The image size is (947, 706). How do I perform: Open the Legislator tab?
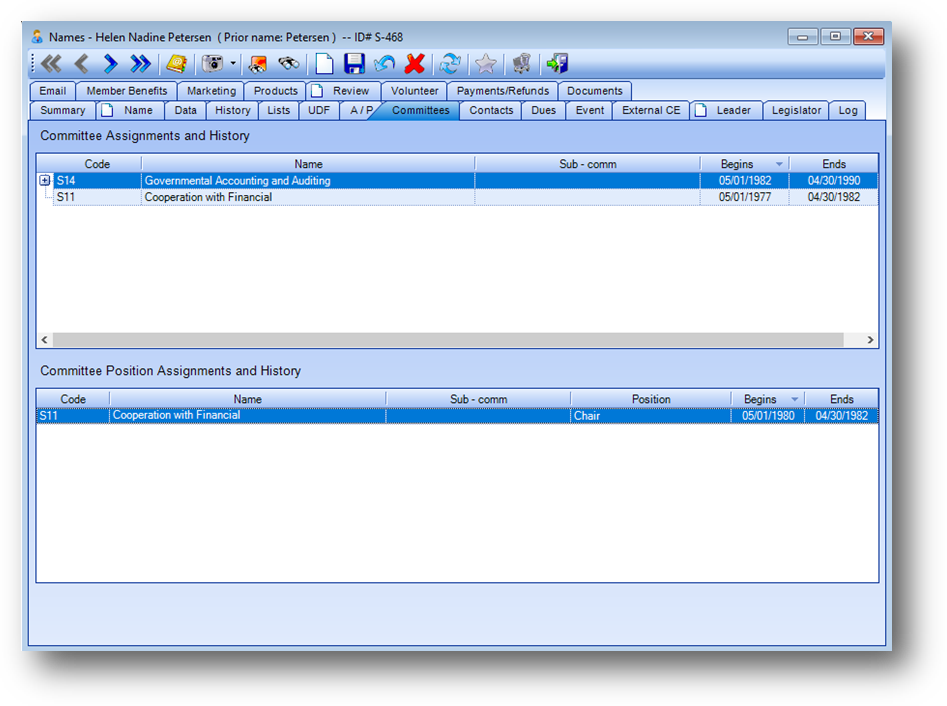(796, 110)
